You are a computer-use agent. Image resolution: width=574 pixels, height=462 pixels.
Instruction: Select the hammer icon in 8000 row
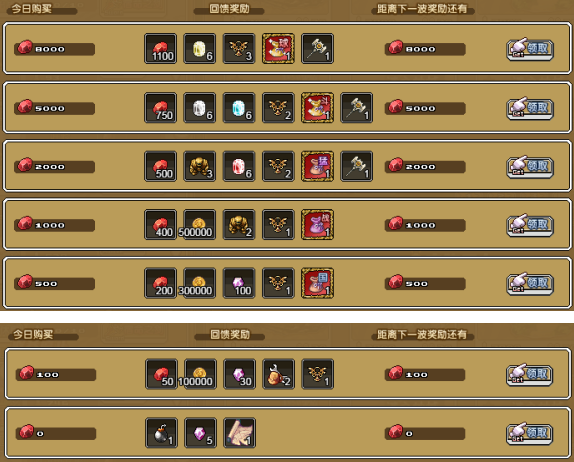317,49
